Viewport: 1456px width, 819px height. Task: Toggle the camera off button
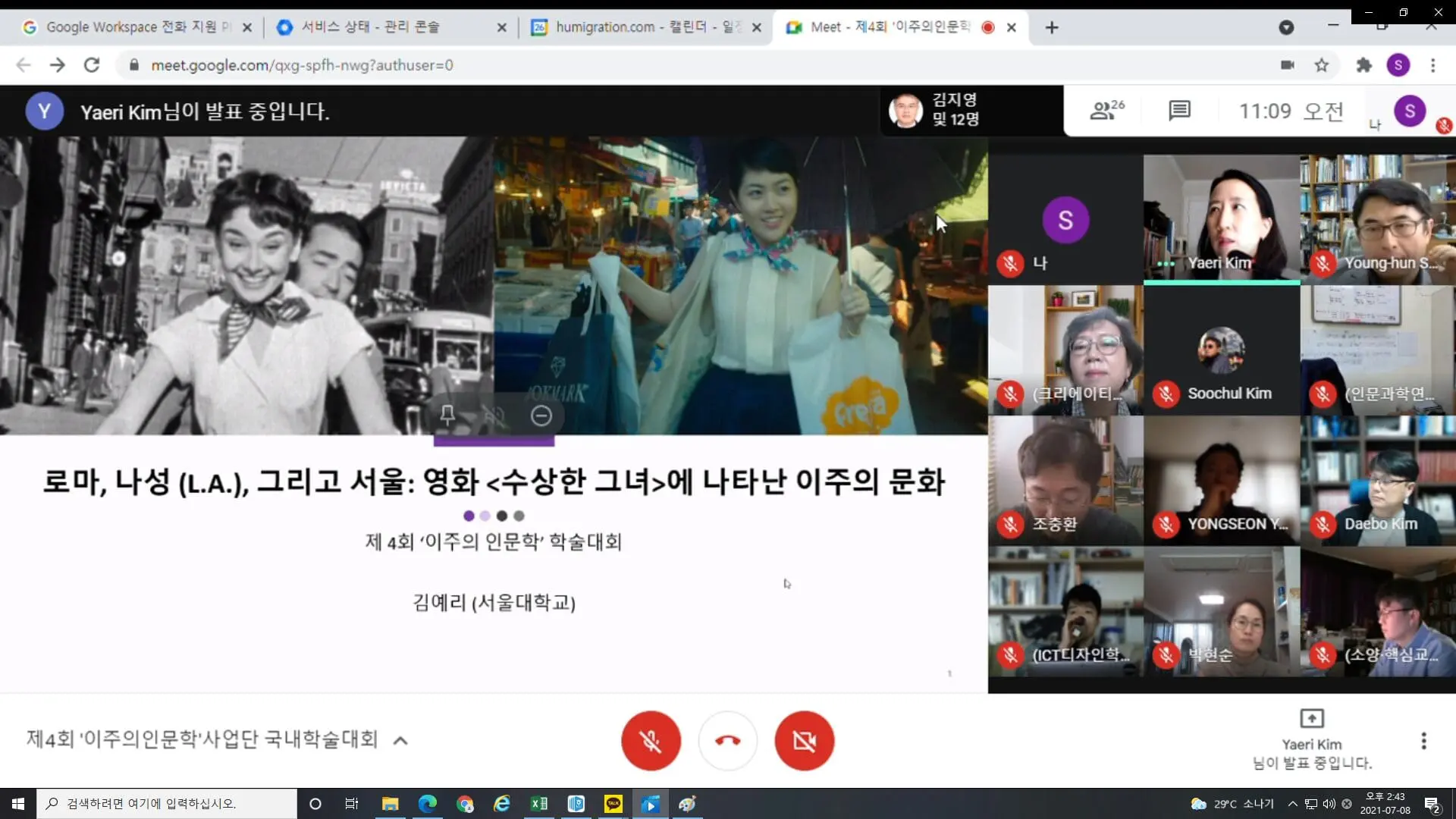click(804, 741)
